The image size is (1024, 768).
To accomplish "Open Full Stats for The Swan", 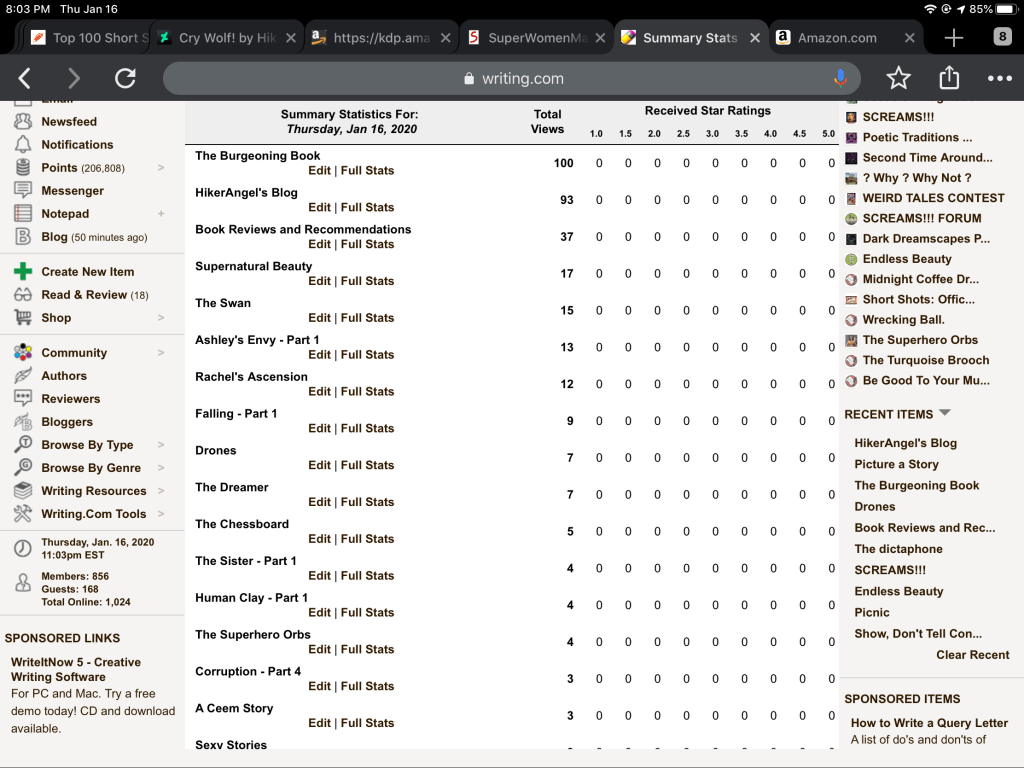I will [x=367, y=318].
